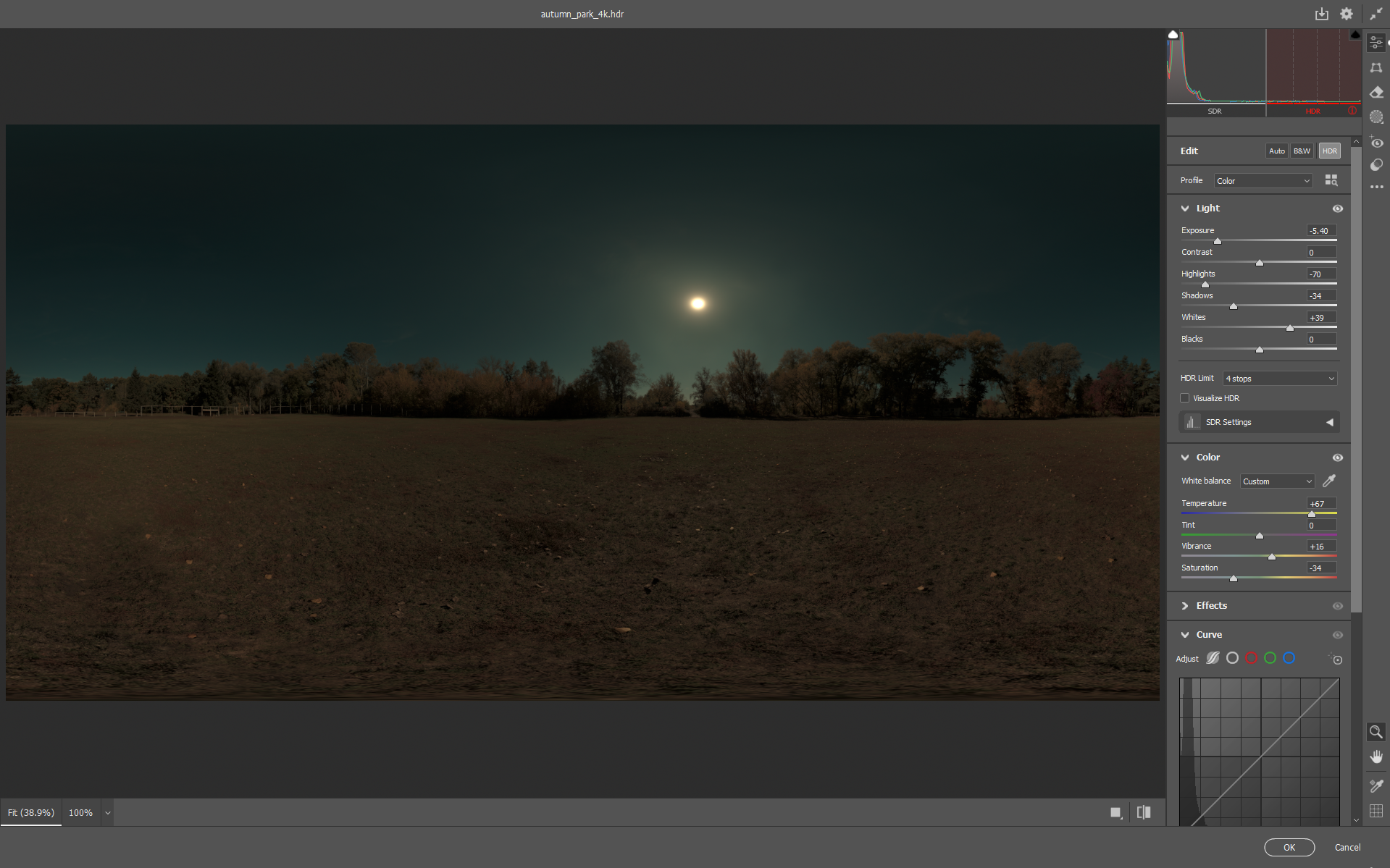The height and width of the screenshot is (868, 1390).
Task: Switch to single view mode icon
Action: [1116, 812]
